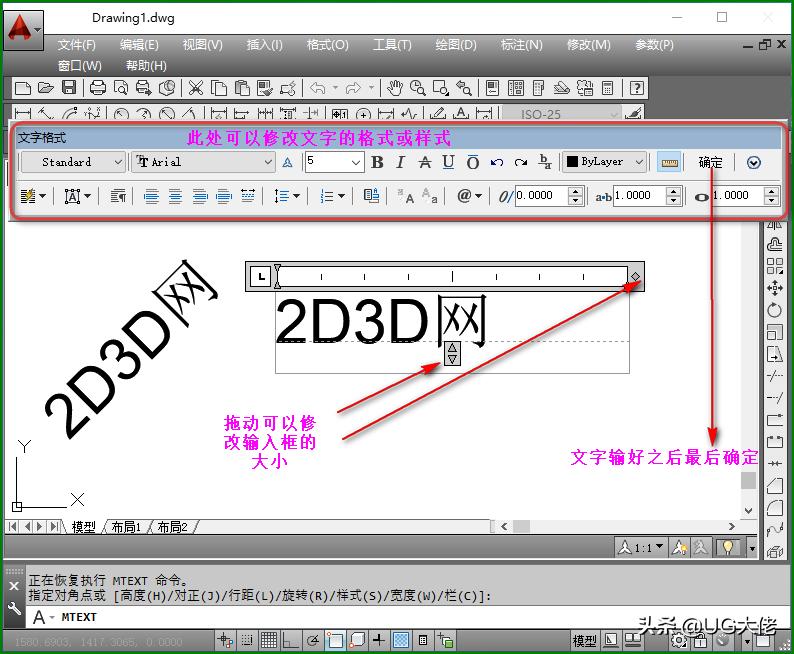Click the Help question mark icon
Screen dimensions: 794x654
[637, 88]
